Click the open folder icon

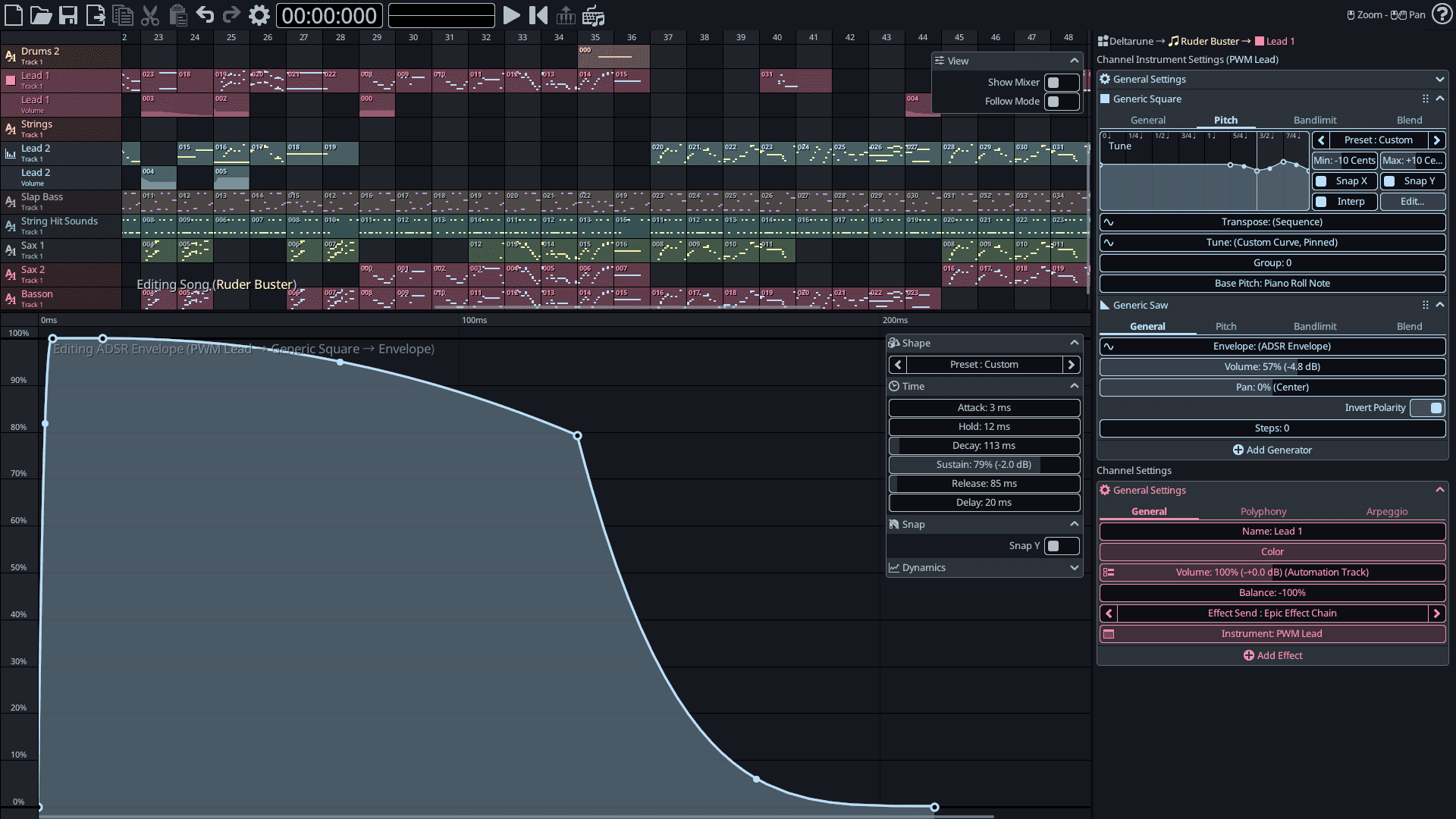point(41,15)
